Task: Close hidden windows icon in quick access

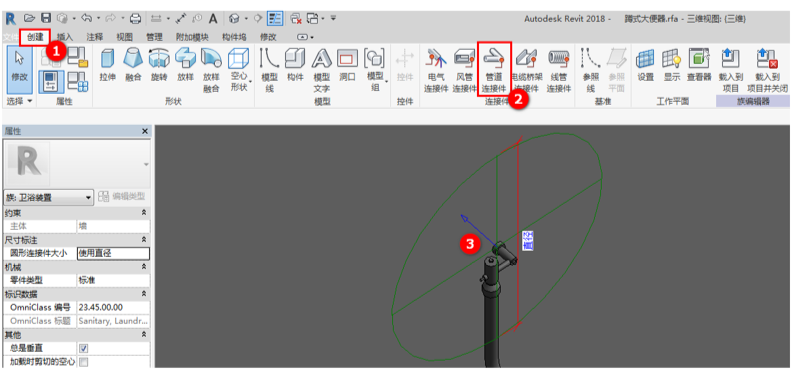Action: 296,19
